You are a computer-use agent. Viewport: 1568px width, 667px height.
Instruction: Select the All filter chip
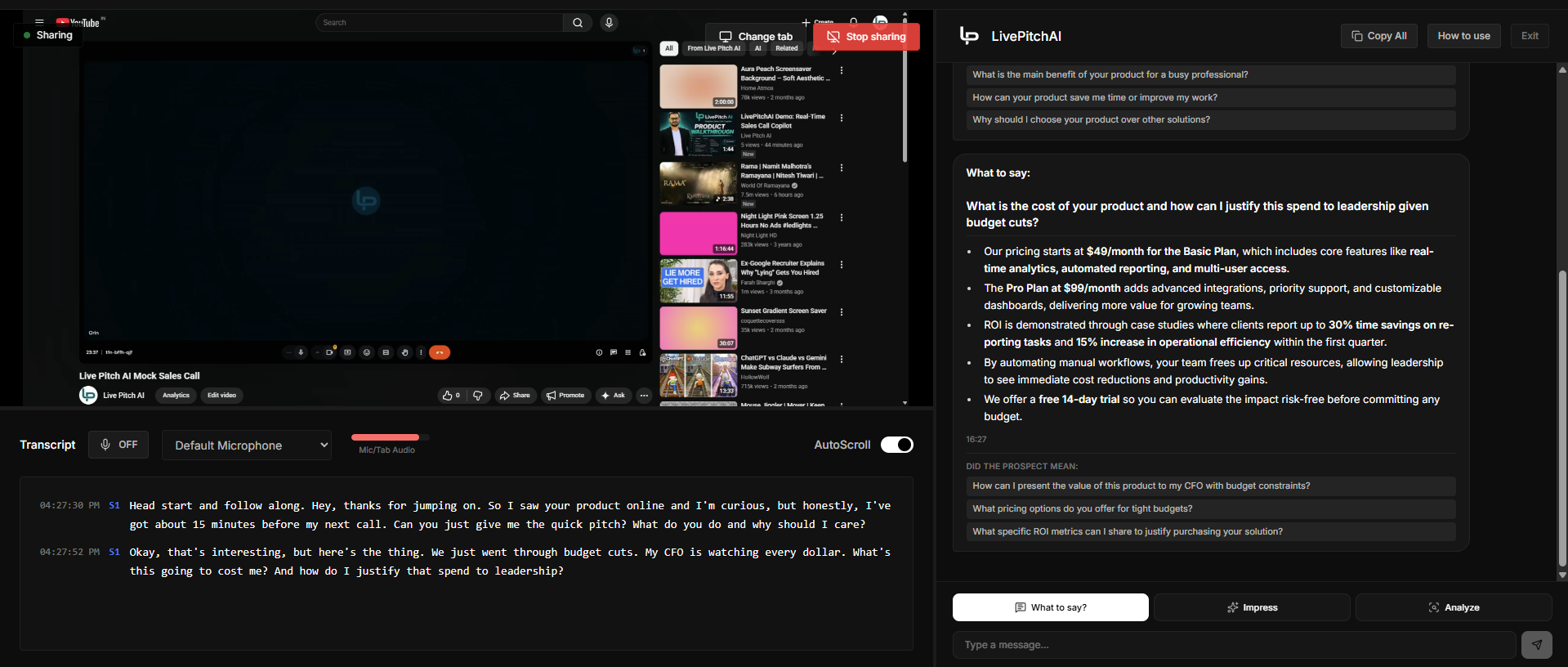669,48
